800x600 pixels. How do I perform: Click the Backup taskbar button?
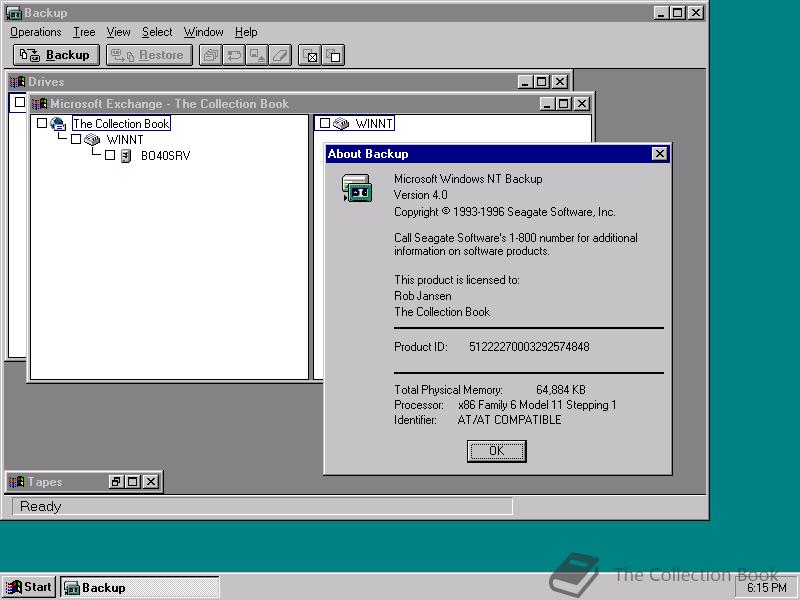[x=140, y=587]
